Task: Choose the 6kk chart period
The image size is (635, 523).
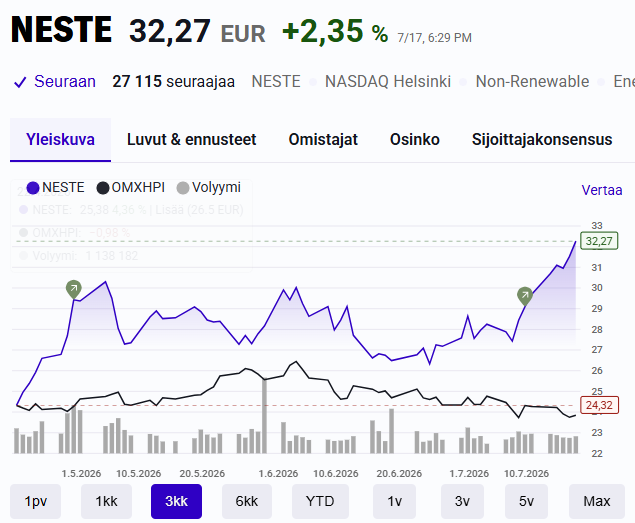Action: tap(247, 502)
